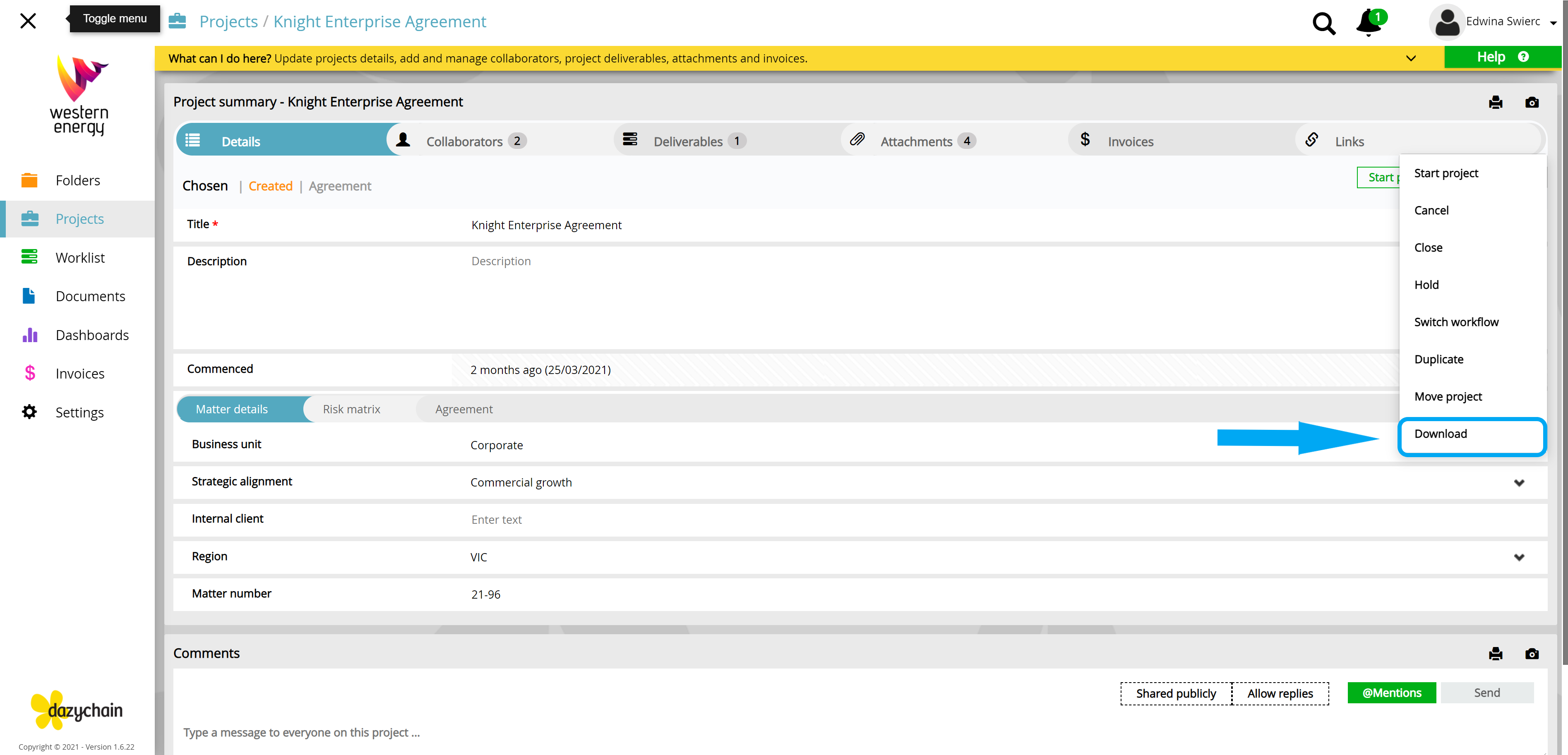Viewport: 1568px width, 755px height.
Task: Click the Projects briefcase sidebar icon
Action: coord(29,219)
